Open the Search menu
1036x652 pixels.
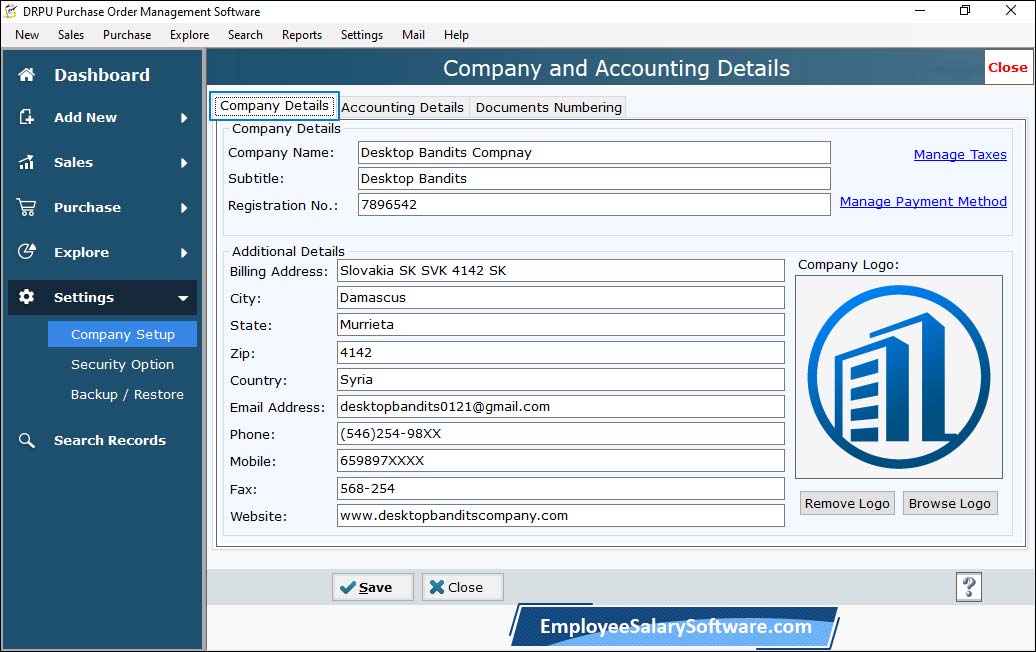(245, 35)
